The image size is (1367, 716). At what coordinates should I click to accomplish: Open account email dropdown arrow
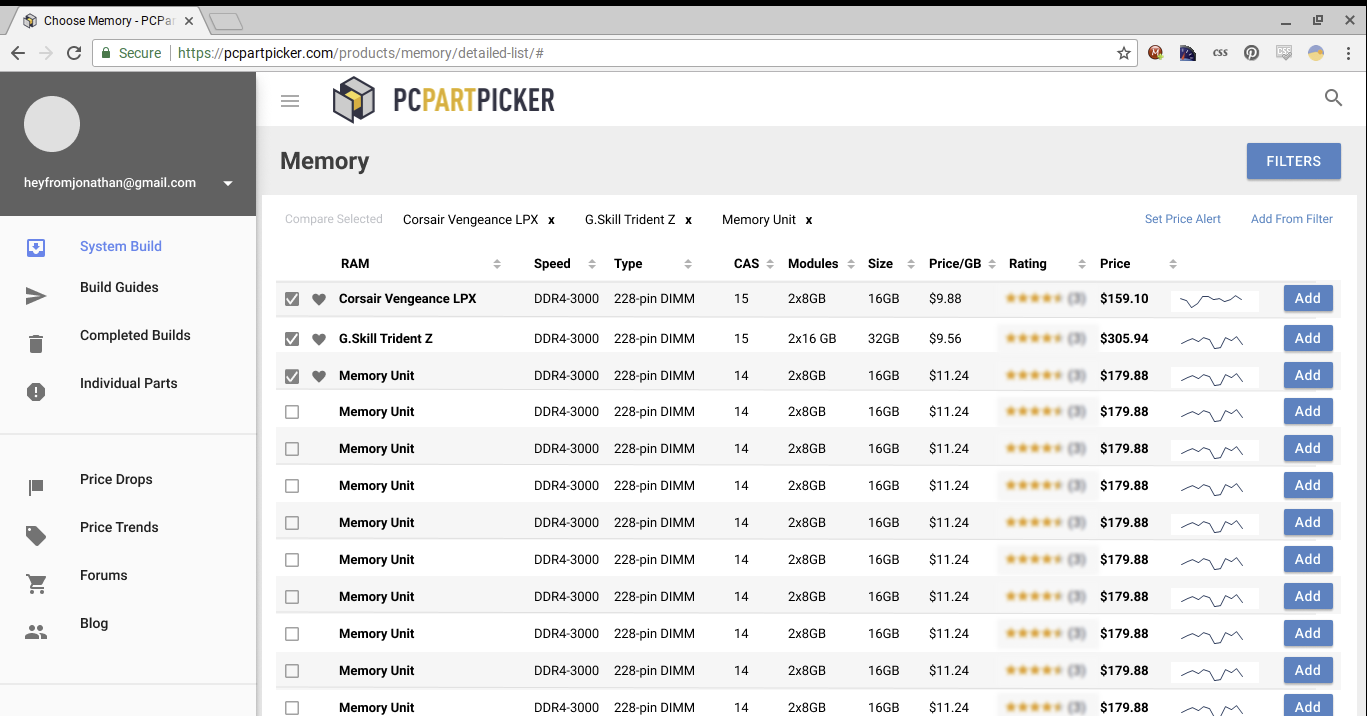coord(228,183)
